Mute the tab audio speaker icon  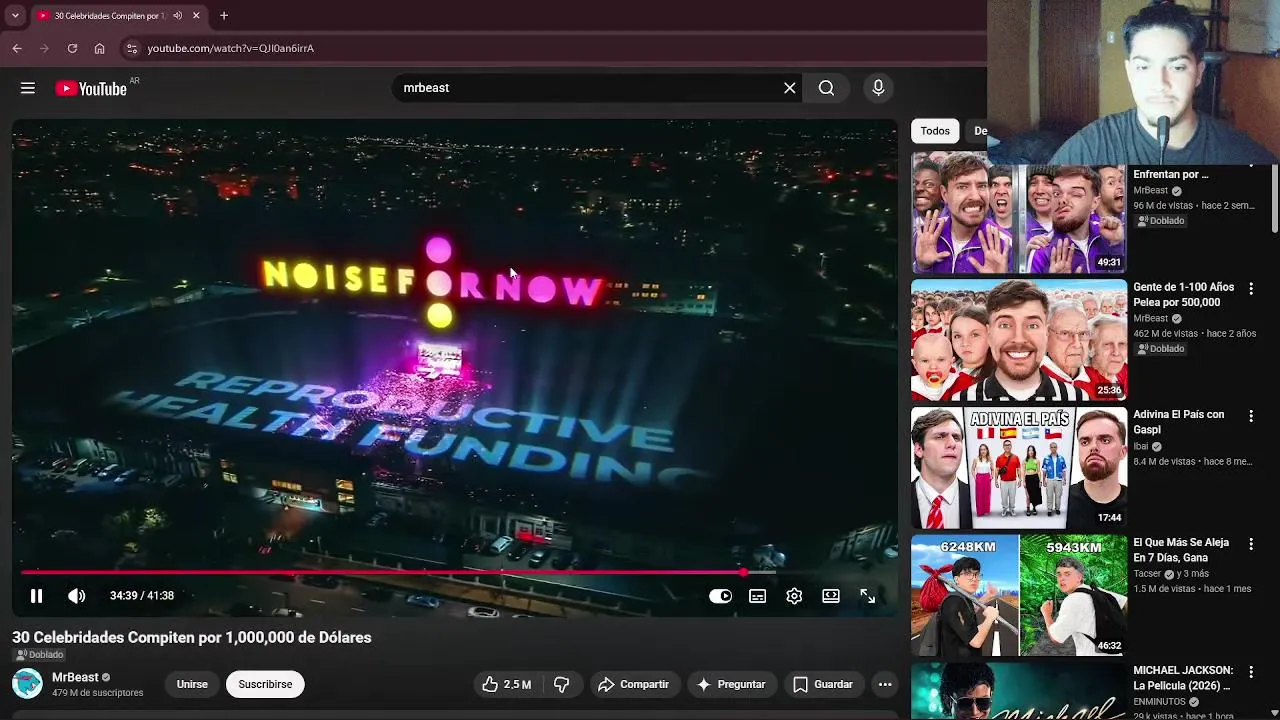pos(177,16)
